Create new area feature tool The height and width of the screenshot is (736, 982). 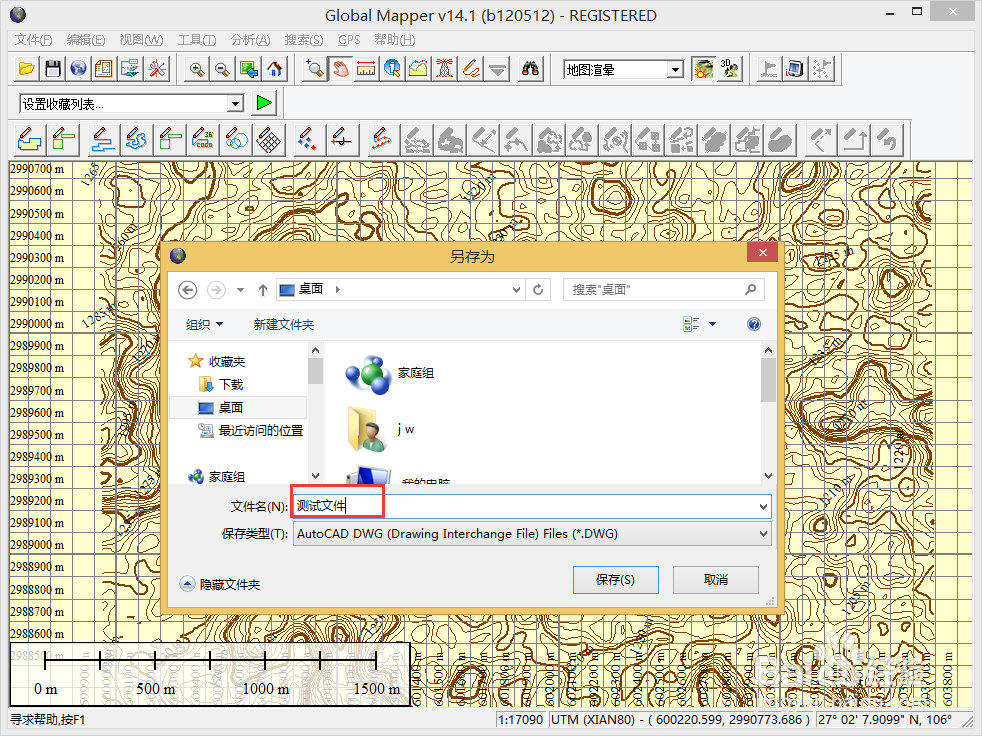[x=29, y=140]
